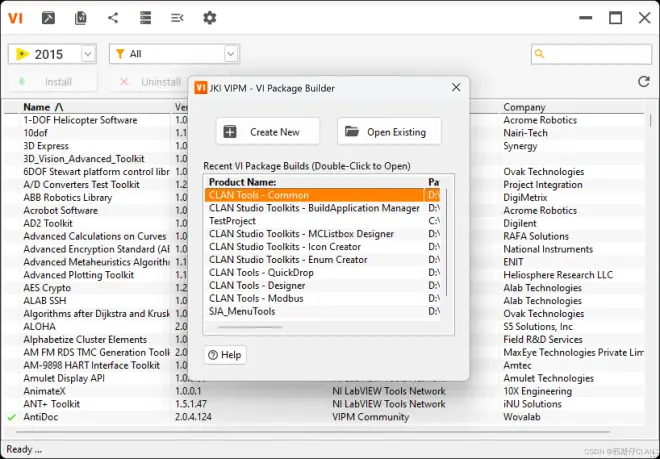The width and height of the screenshot is (660, 459).
Task: Select the 10dof package row
Action: (x=36, y=133)
